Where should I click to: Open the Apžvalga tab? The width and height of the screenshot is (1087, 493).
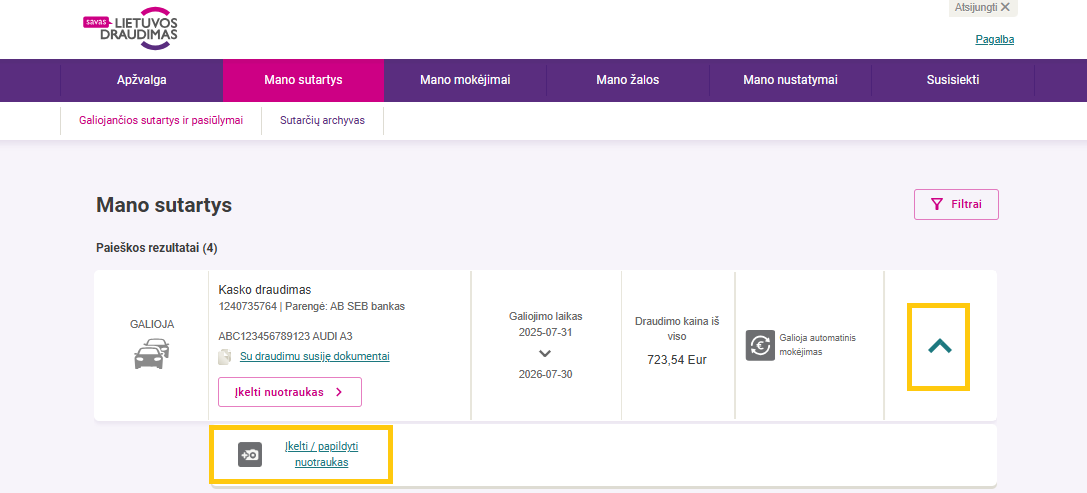141,80
